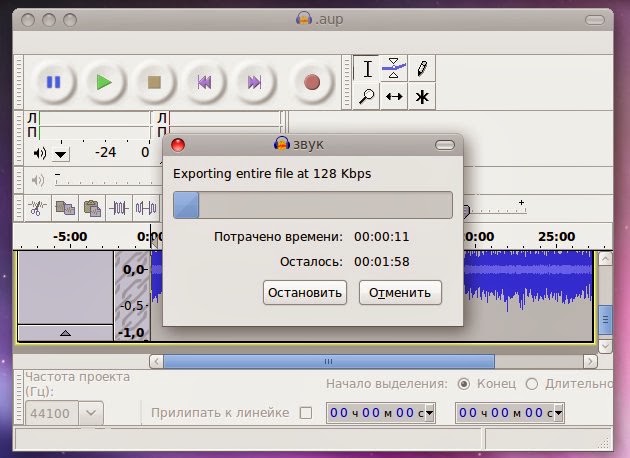
Task: Click the scissors Cut icon
Action: pyautogui.click(x=38, y=208)
